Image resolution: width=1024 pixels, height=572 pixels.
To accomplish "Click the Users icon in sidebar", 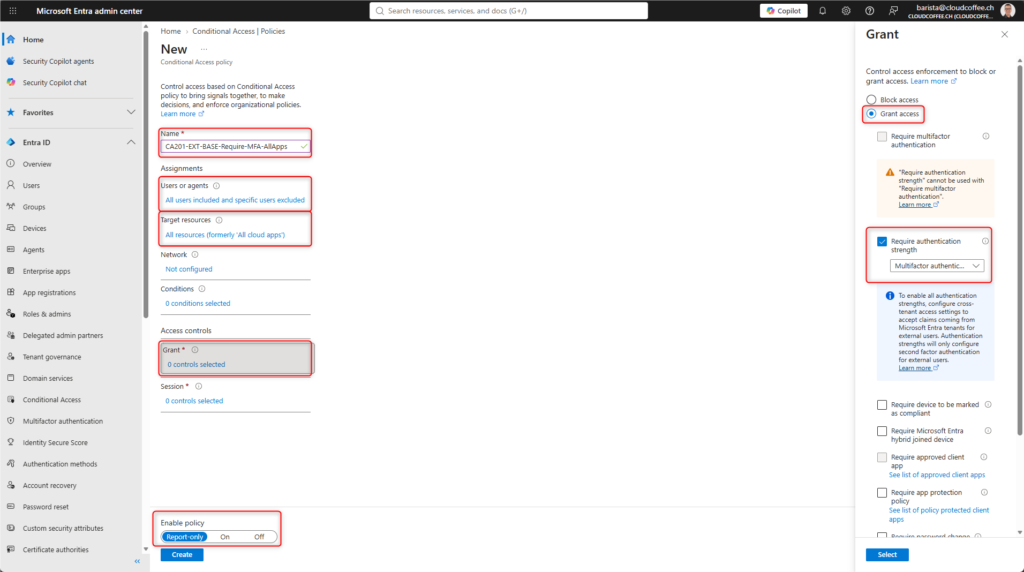I will (10, 185).
